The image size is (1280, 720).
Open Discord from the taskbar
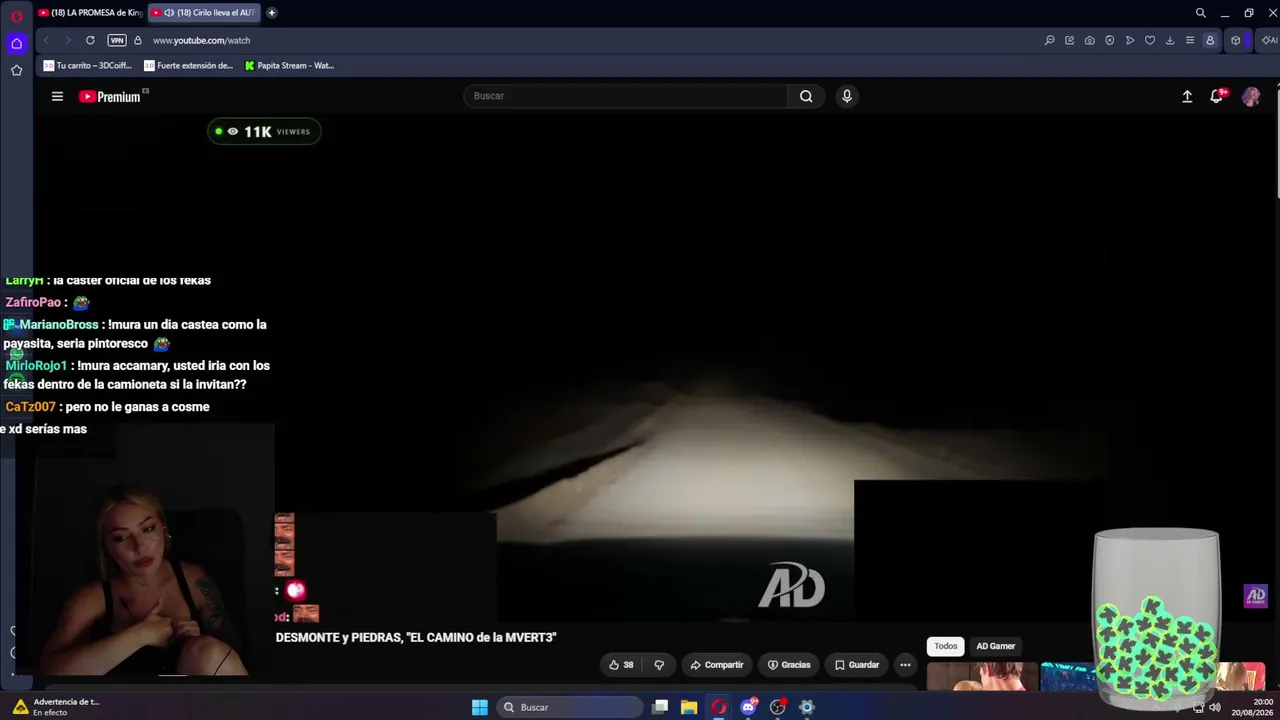coord(748,707)
